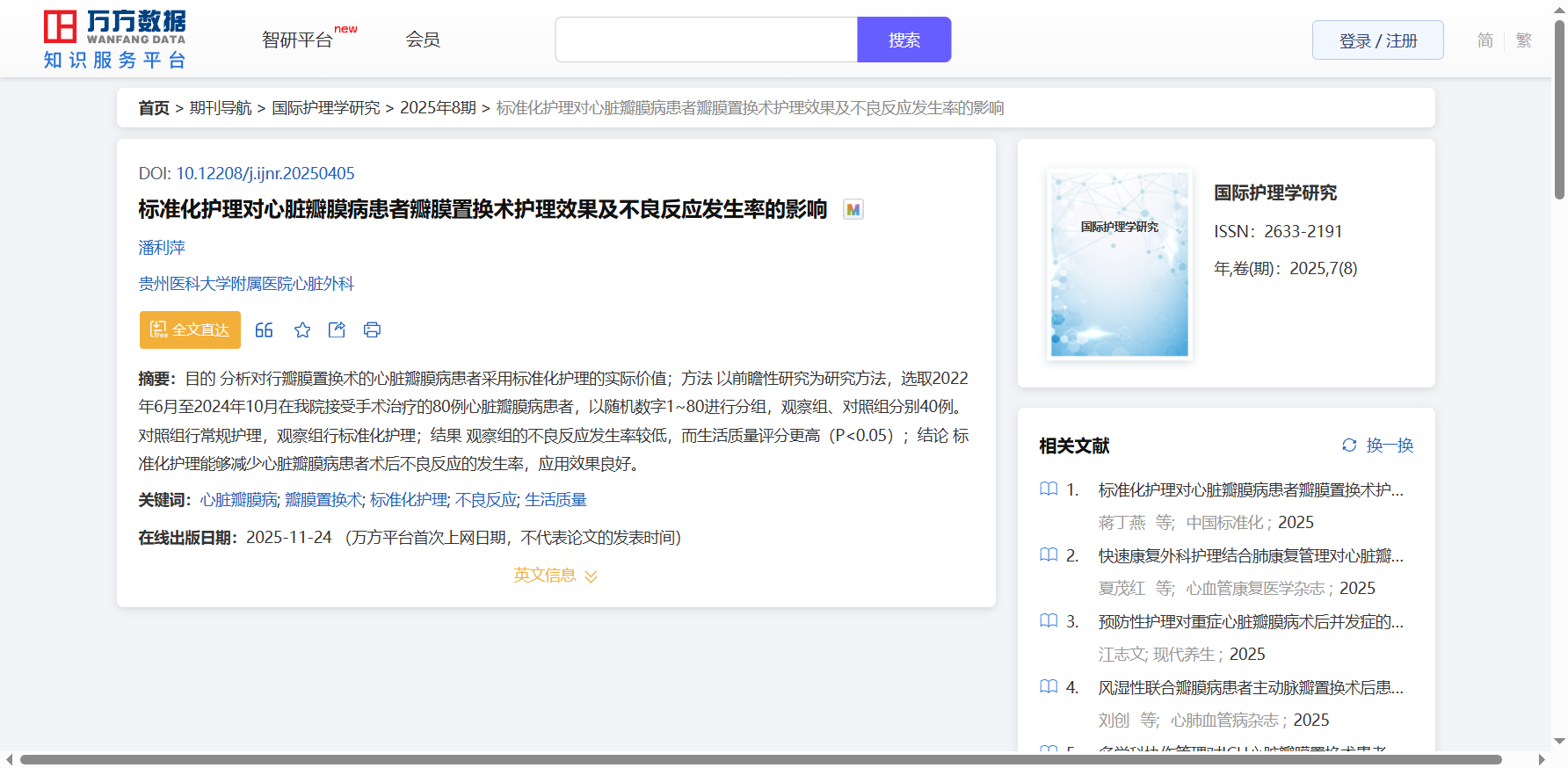Click the refresh icon for related literature
Viewport: 1568px width, 768px height.
pyautogui.click(x=1349, y=446)
